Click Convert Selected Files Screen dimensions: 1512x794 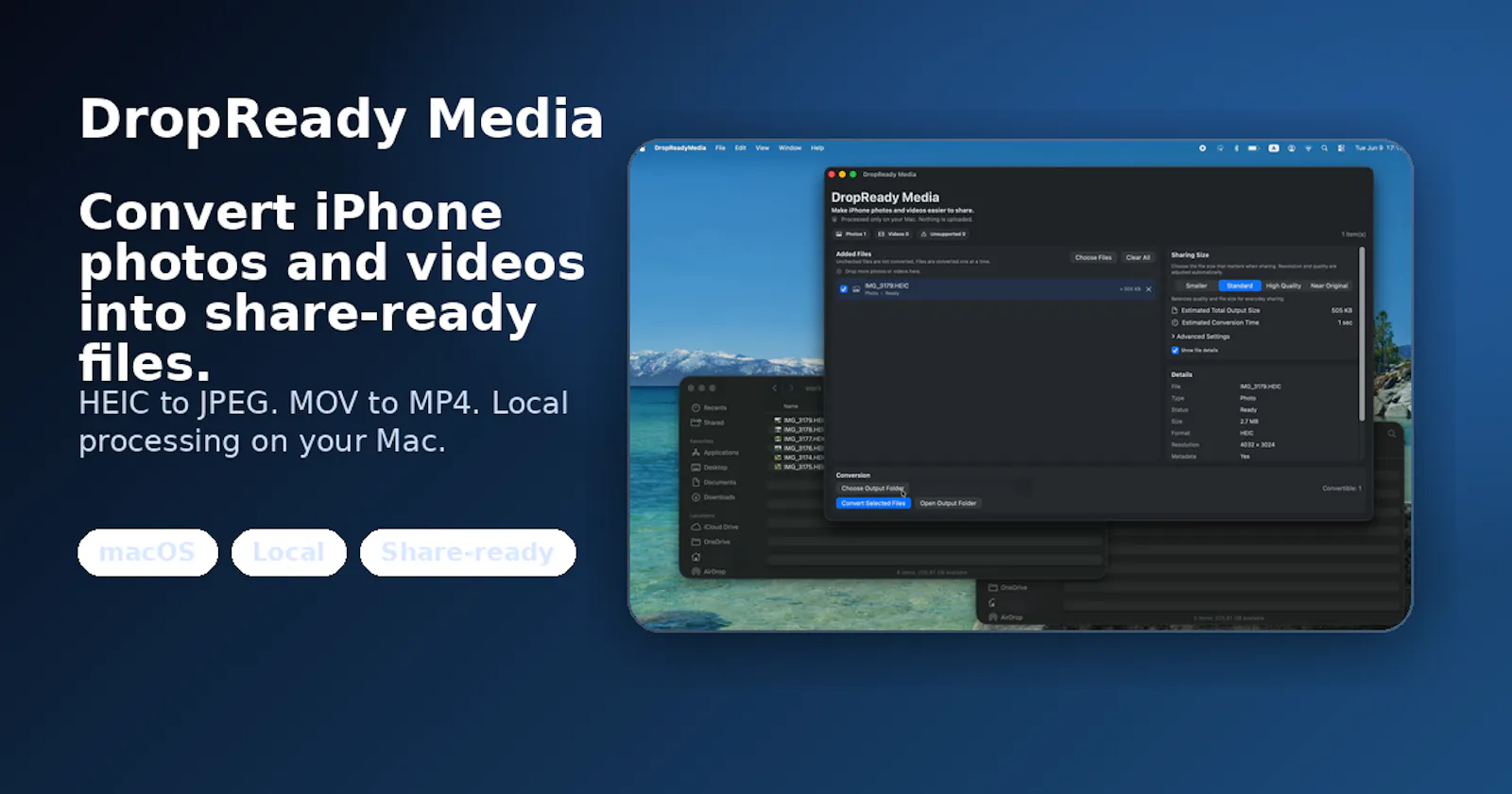[873, 503]
